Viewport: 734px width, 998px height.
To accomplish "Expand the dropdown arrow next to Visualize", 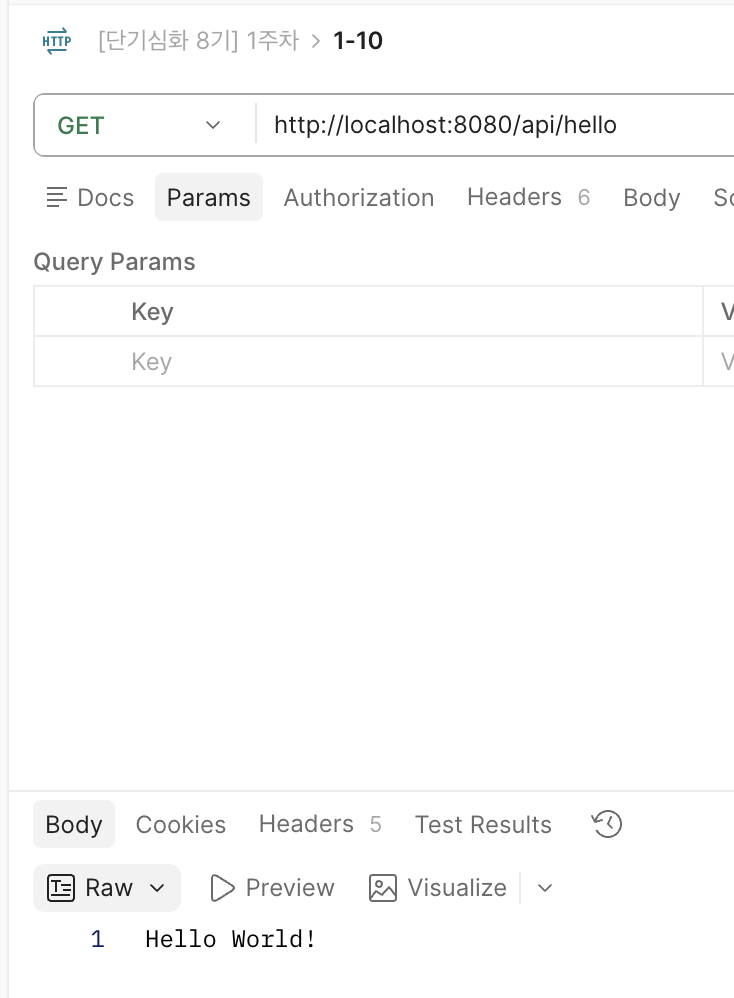I will tap(544, 888).
